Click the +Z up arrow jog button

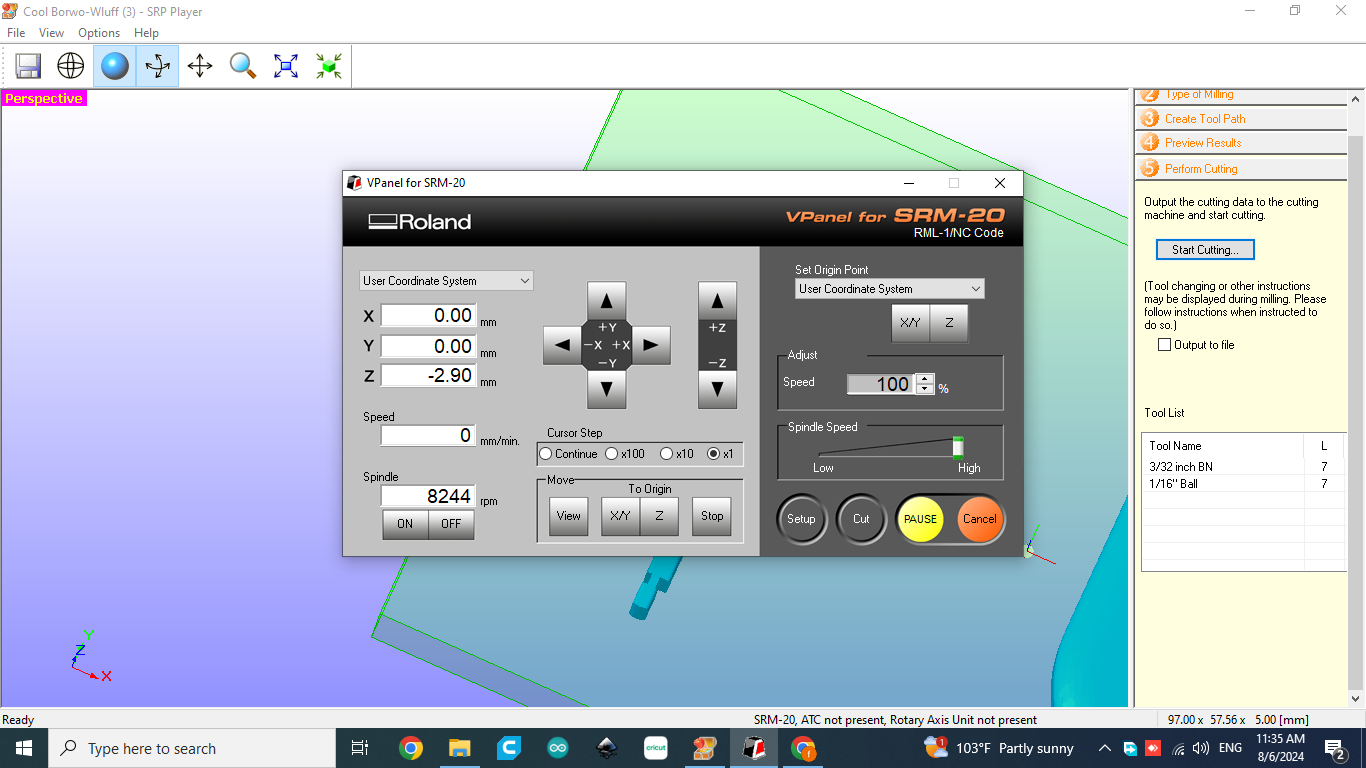(717, 300)
